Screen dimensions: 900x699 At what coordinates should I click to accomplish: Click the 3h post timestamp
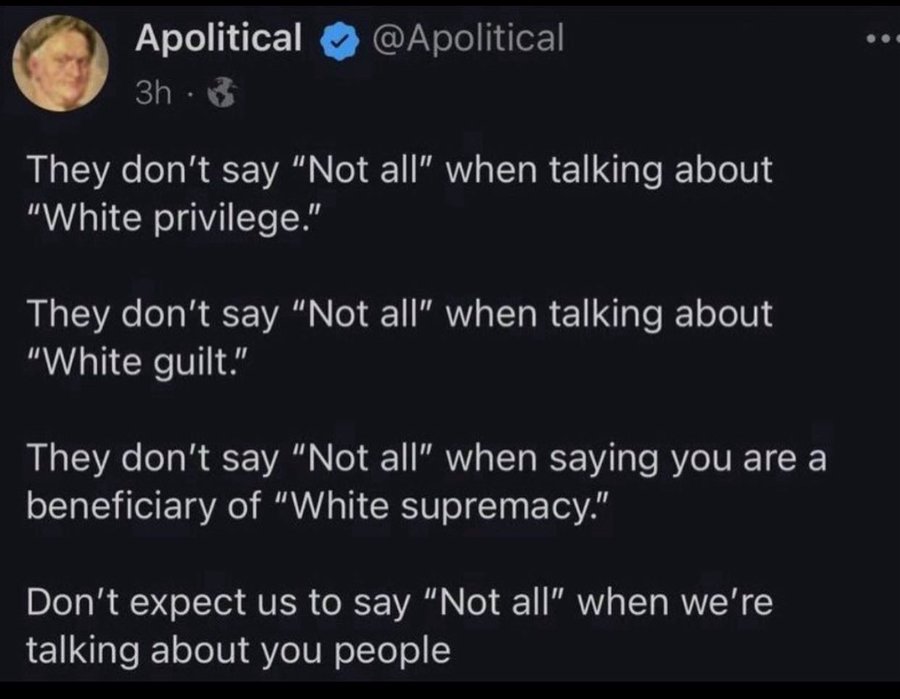153,93
